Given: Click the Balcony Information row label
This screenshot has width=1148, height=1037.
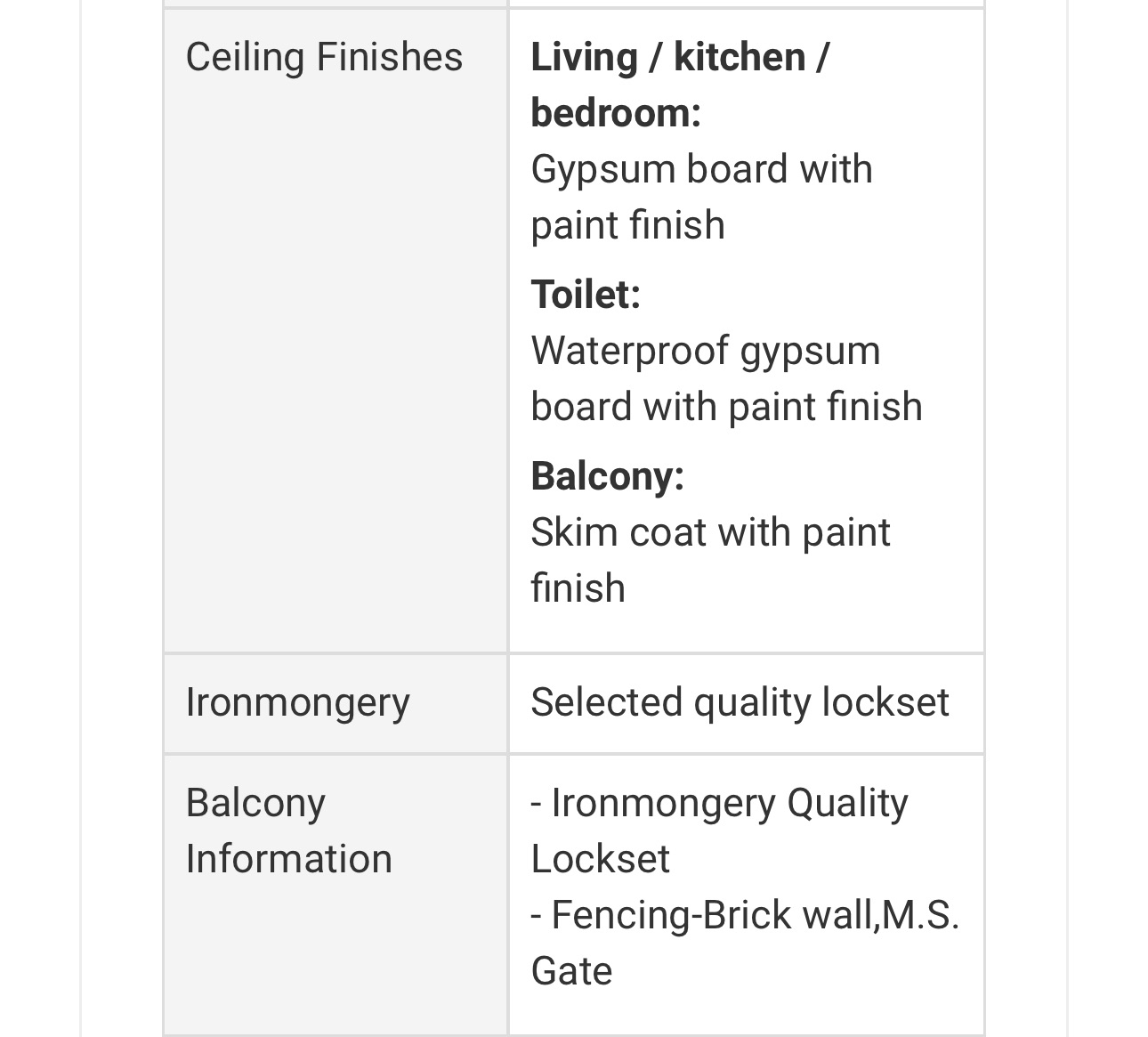Looking at the screenshot, I should [288, 830].
